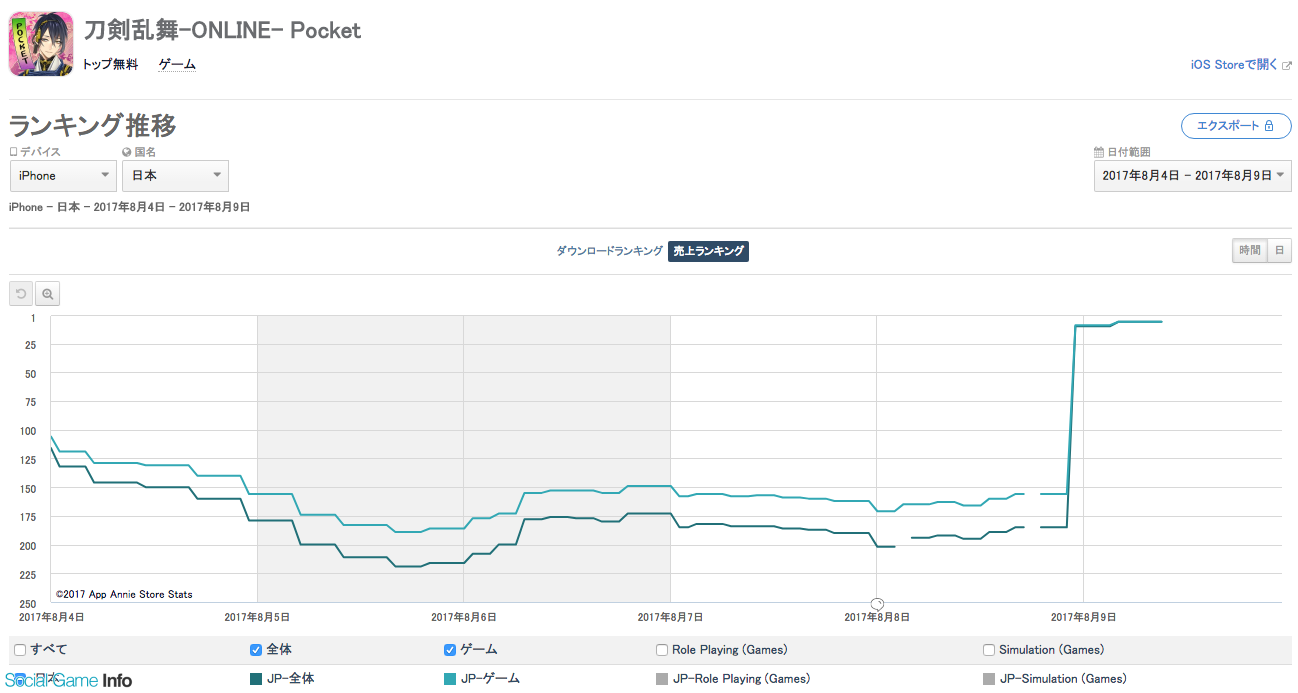This screenshot has width=1298, height=693.
Task: Enable the Simulation (Games) checkbox
Action: [989, 650]
